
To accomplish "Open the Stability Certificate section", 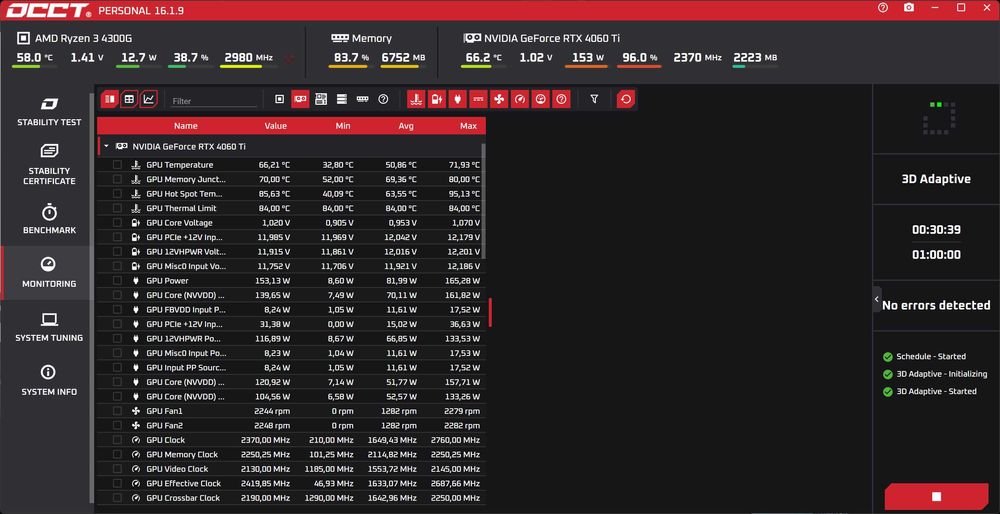I will [49, 165].
